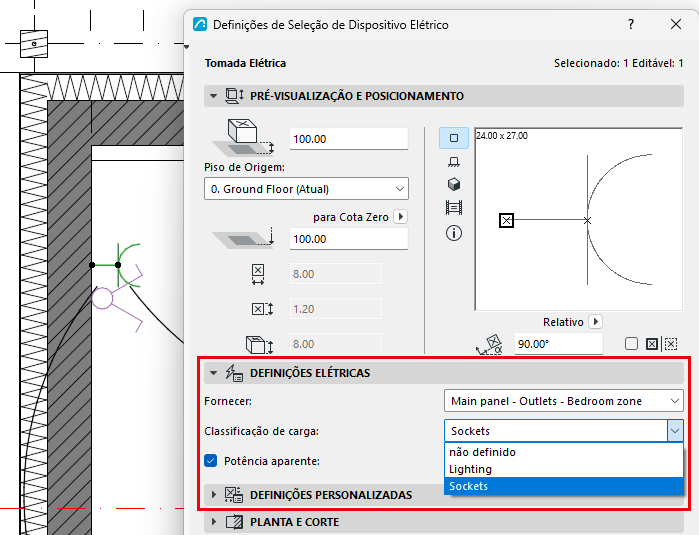Image resolution: width=699 pixels, height=535 pixels.
Task: Click the disabled 1.20 dimension field
Action: click(x=336, y=309)
